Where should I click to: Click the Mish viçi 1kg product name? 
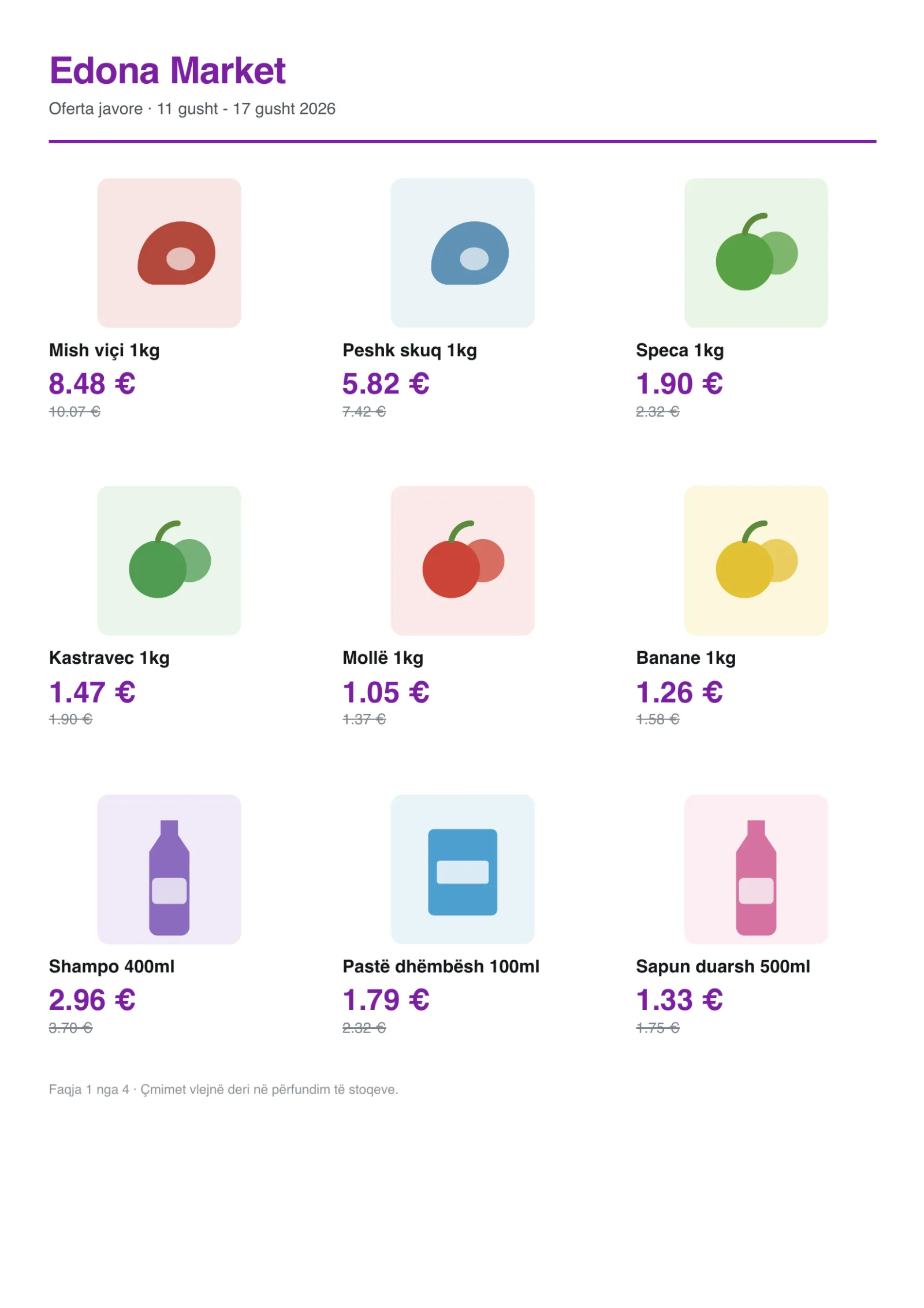(x=105, y=350)
